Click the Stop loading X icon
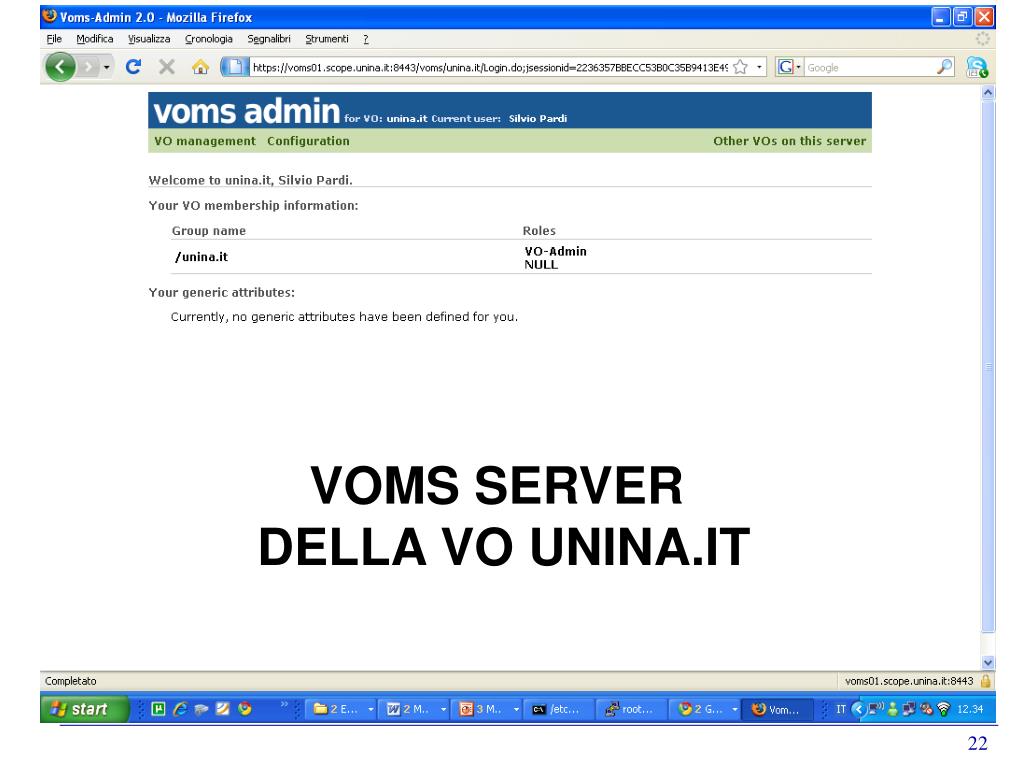The width and height of the screenshot is (1024, 768). pyautogui.click(x=167, y=67)
